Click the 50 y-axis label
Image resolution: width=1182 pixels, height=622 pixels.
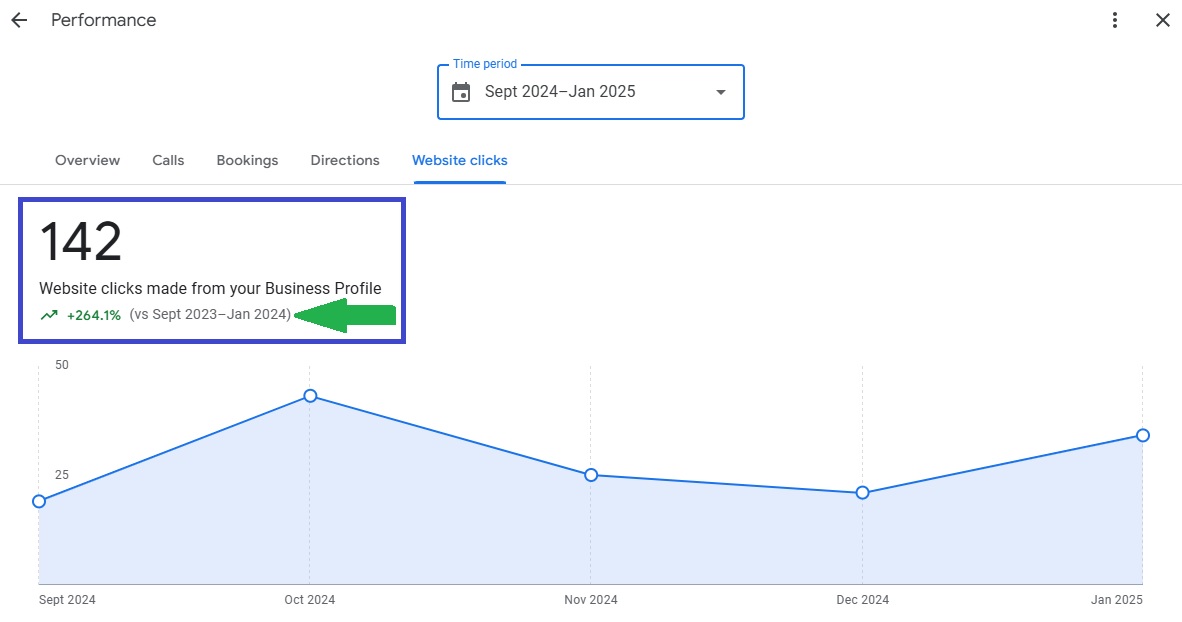pyautogui.click(x=62, y=365)
